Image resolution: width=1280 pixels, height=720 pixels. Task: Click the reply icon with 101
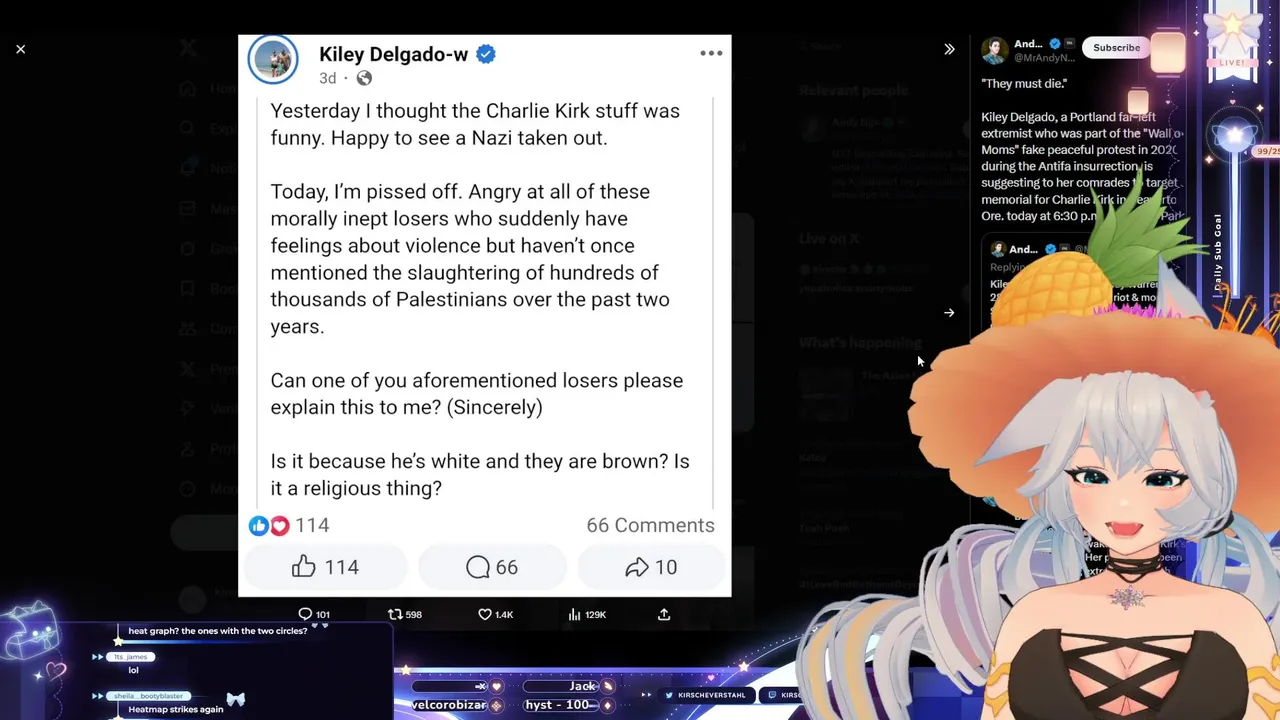coord(314,614)
